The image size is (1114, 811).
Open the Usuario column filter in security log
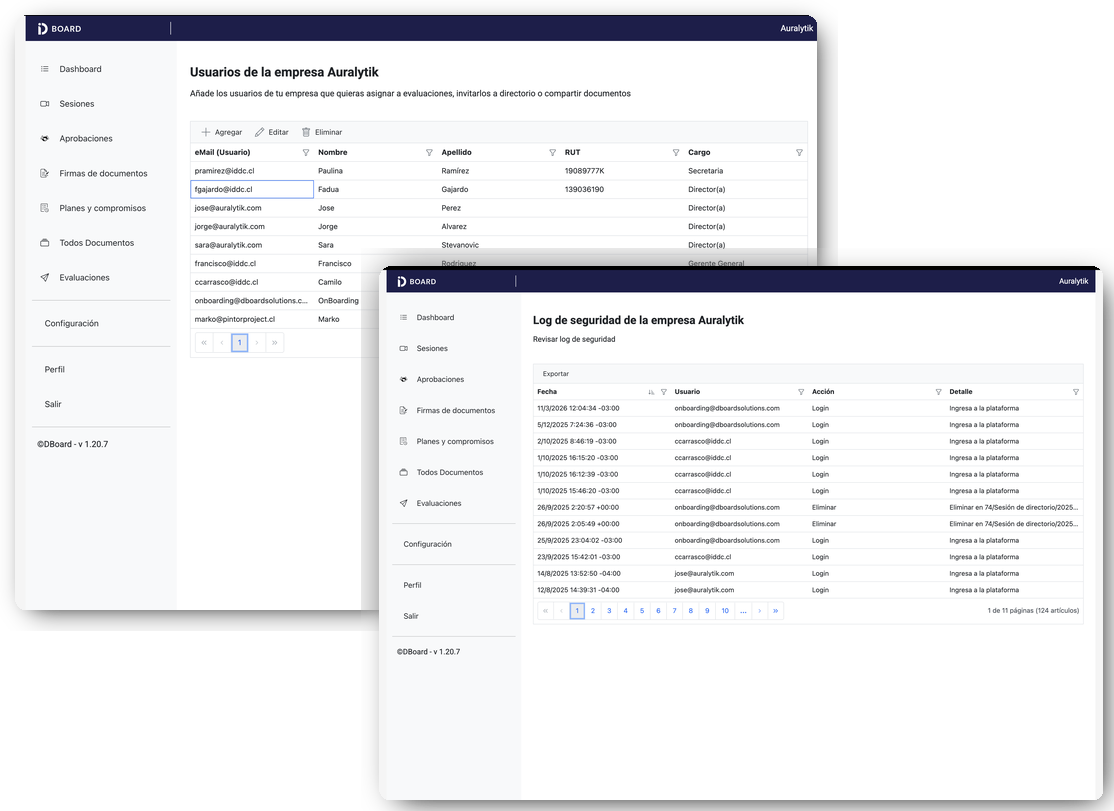click(800, 392)
